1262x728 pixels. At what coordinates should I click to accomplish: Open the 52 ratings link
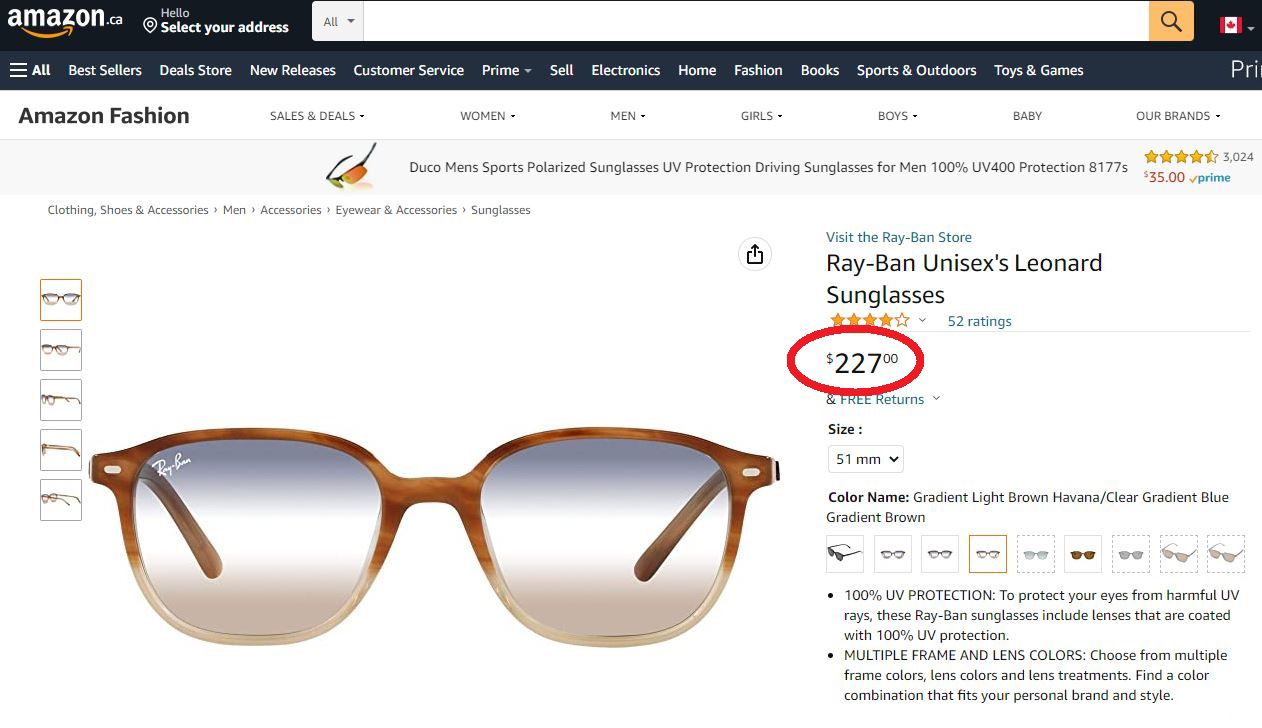click(x=979, y=321)
